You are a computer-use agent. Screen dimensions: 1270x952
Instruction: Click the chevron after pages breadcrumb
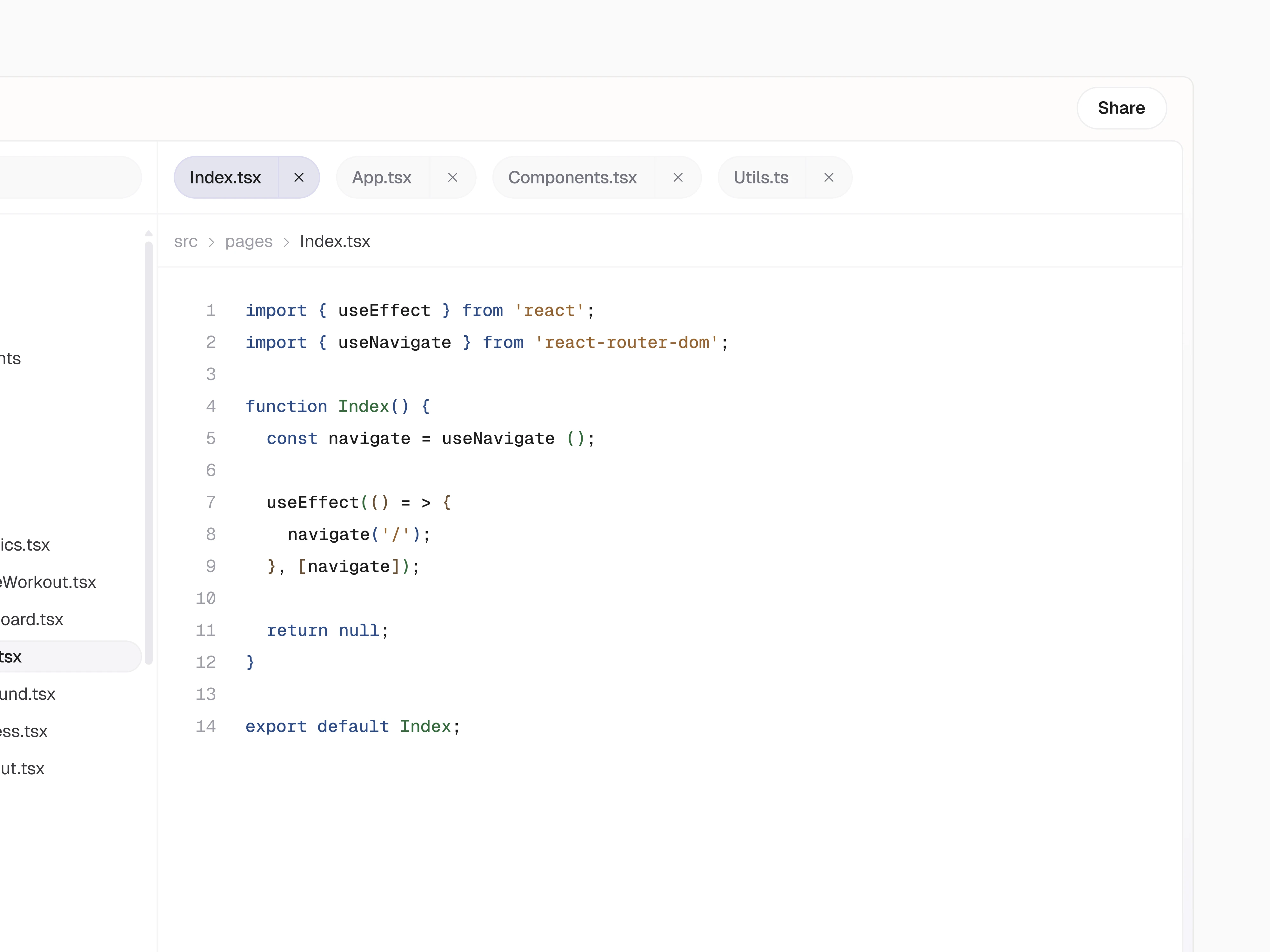[x=286, y=242]
